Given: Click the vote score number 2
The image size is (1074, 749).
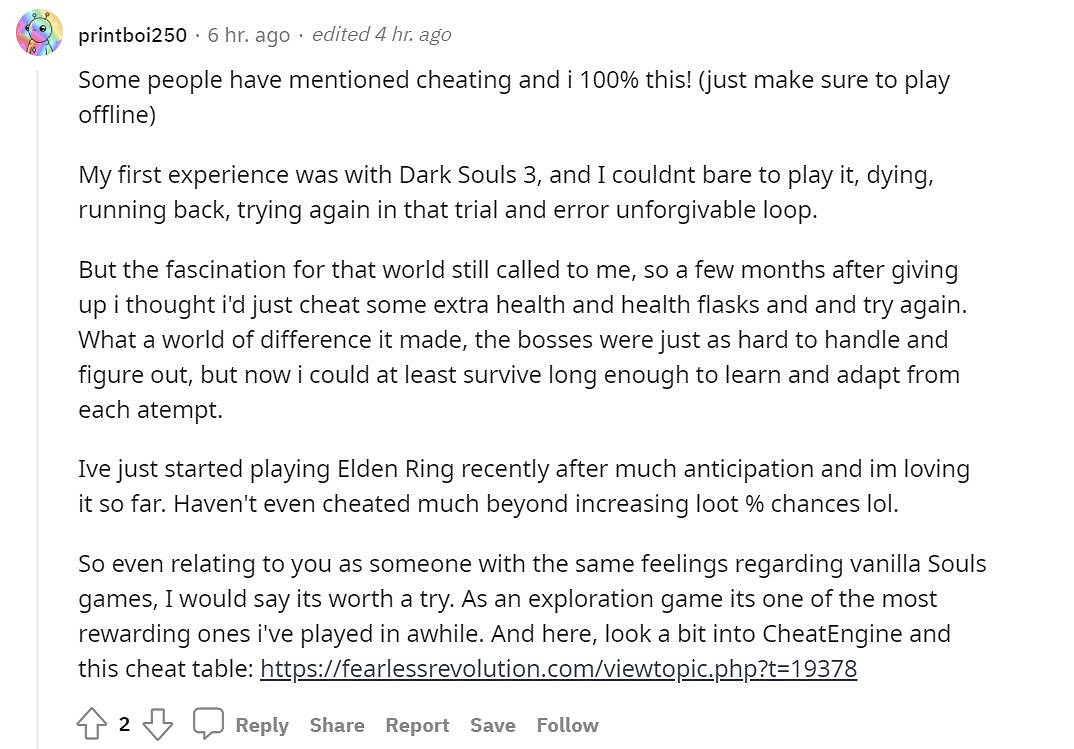Looking at the screenshot, I should pyautogui.click(x=124, y=725).
